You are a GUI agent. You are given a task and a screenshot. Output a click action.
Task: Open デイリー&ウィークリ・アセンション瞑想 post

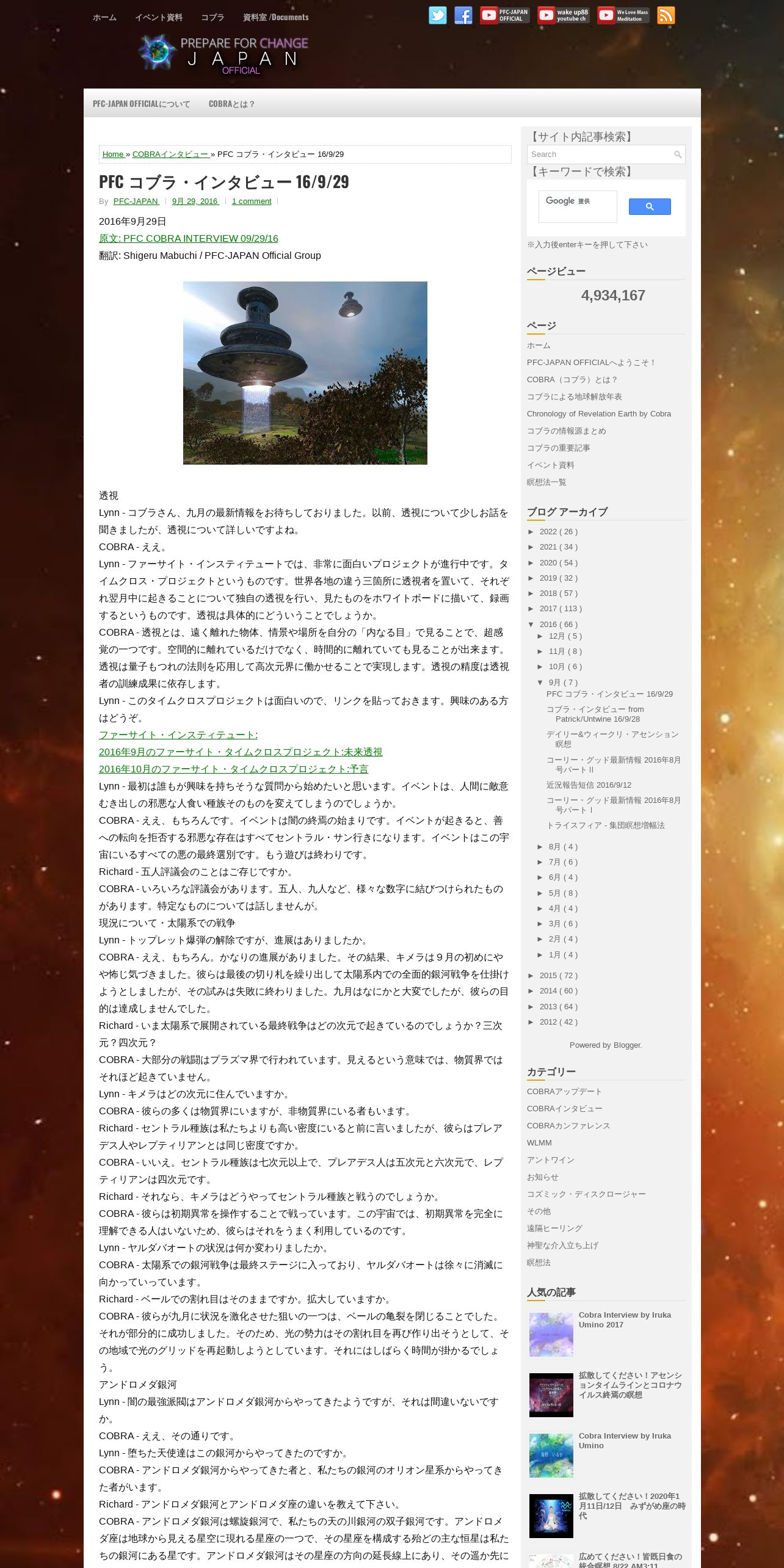(612, 739)
